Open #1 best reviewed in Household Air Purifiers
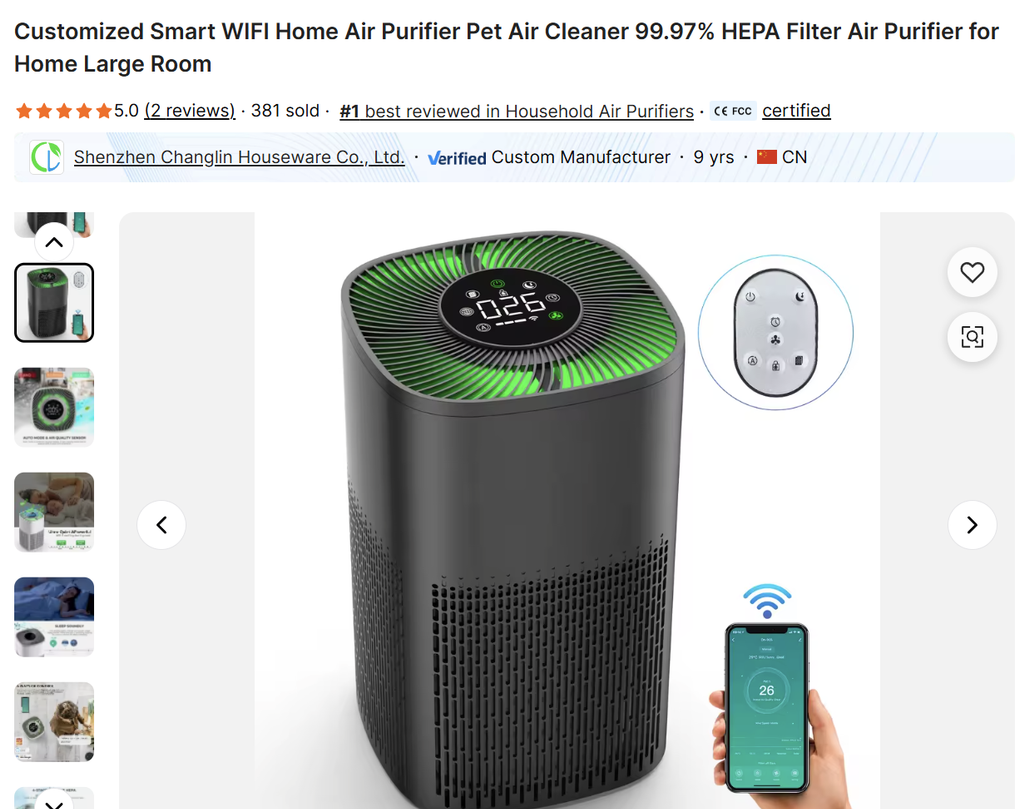This screenshot has width=1024, height=809. (517, 112)
